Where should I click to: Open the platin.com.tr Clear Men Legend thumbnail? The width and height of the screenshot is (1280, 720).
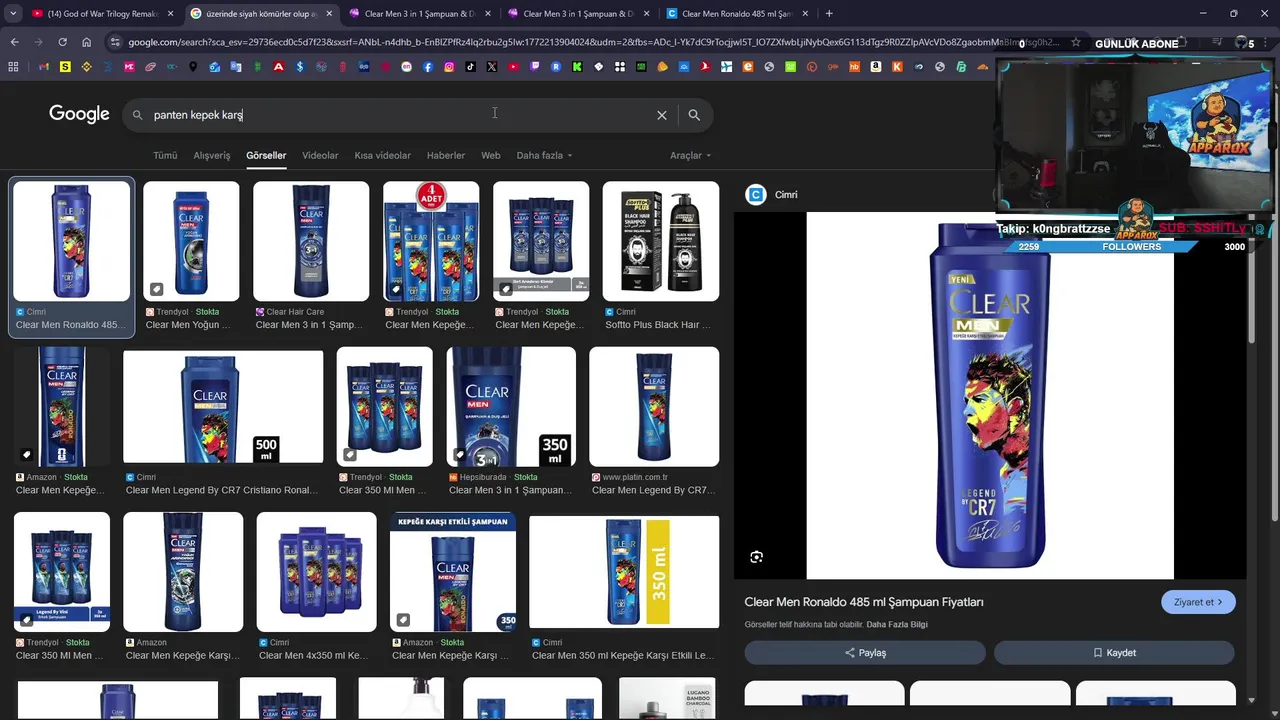pyautogui.click(x=654, y=406)
